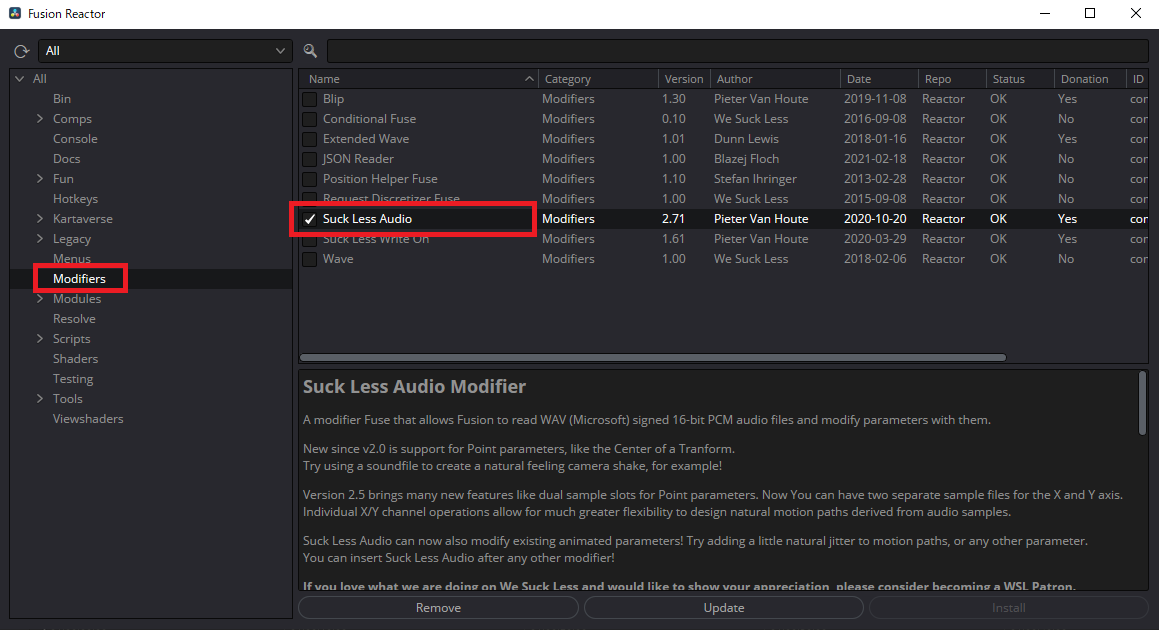Expand the Comps category
Viewport: 1159px width, 630px height.
pos(40,118)
